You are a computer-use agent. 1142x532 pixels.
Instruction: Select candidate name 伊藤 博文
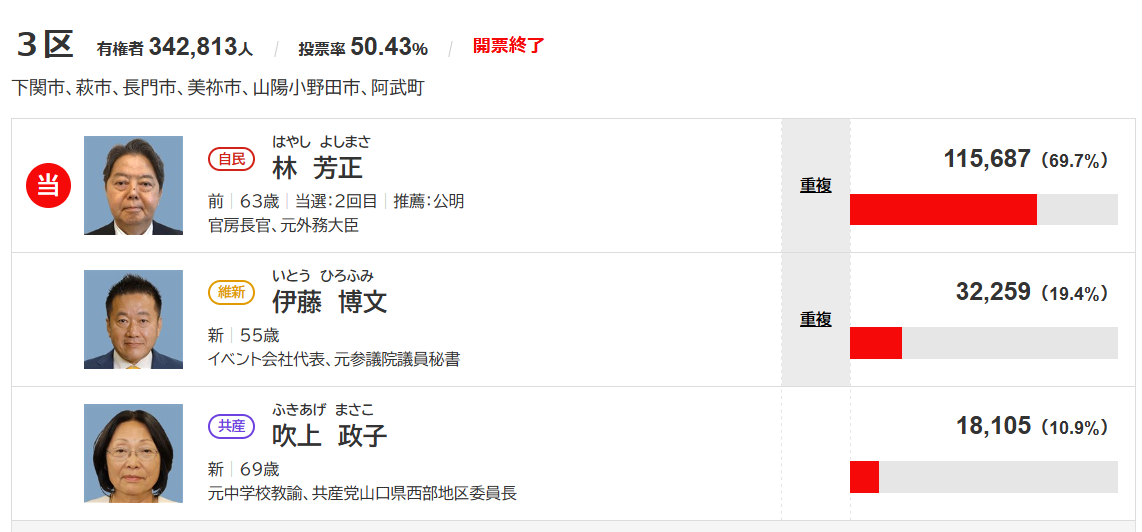[329, 301]
